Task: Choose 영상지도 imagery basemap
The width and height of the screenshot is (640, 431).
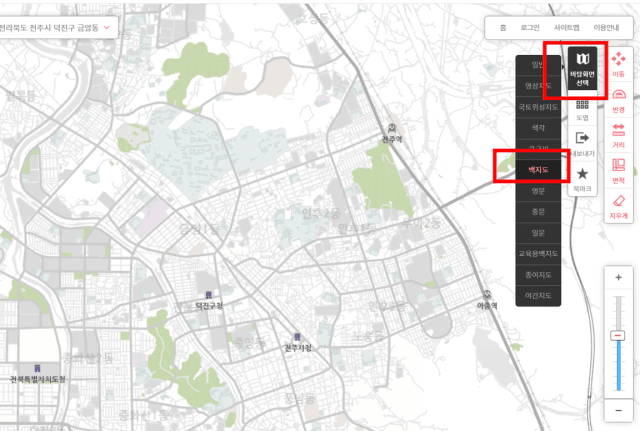Action: point(538,86)
